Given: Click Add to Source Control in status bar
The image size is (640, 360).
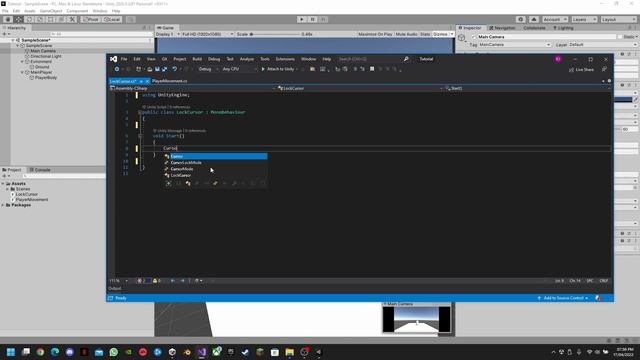Looking at the screenshot, I should click(563, 298).
